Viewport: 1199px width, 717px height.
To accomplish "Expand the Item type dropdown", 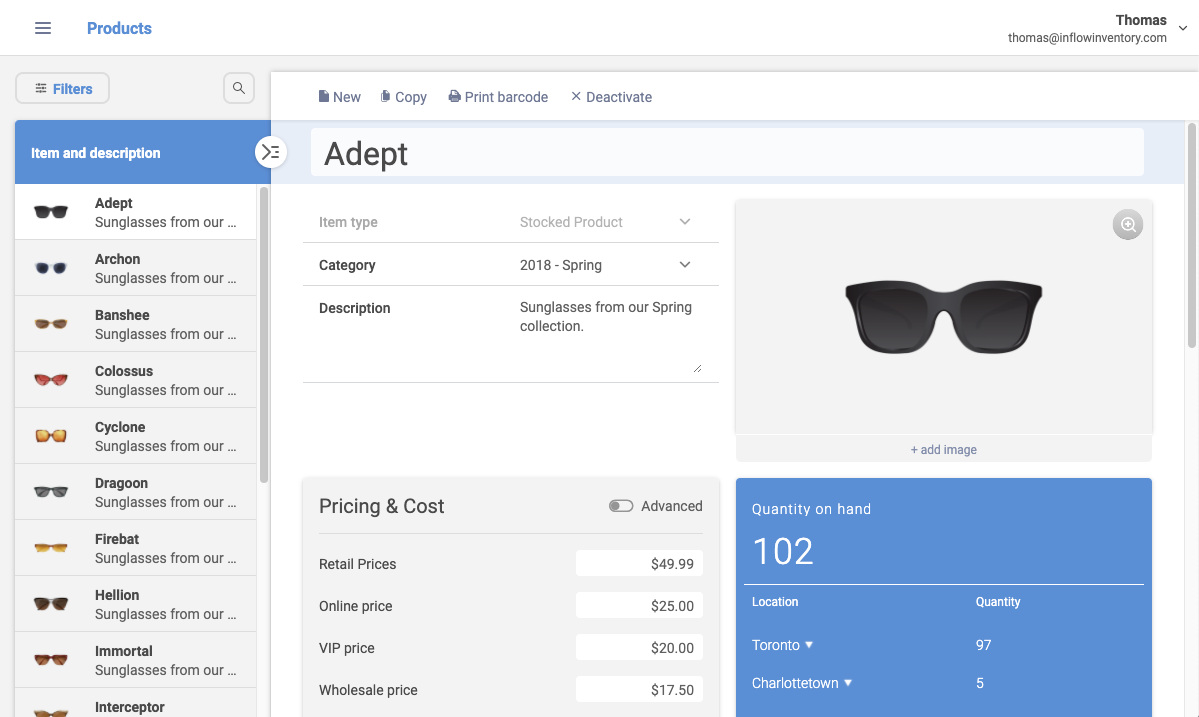I will (x=684, y=222).
